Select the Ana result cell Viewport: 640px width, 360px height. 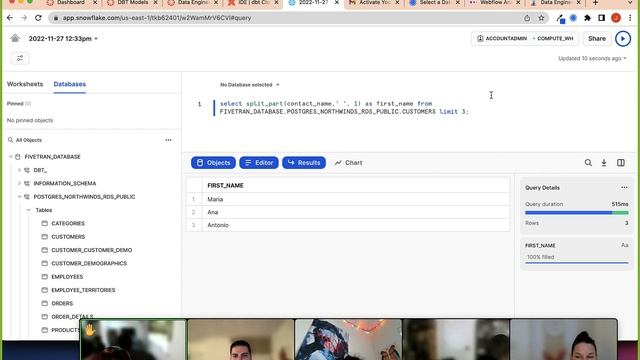(x=356, y=212)
